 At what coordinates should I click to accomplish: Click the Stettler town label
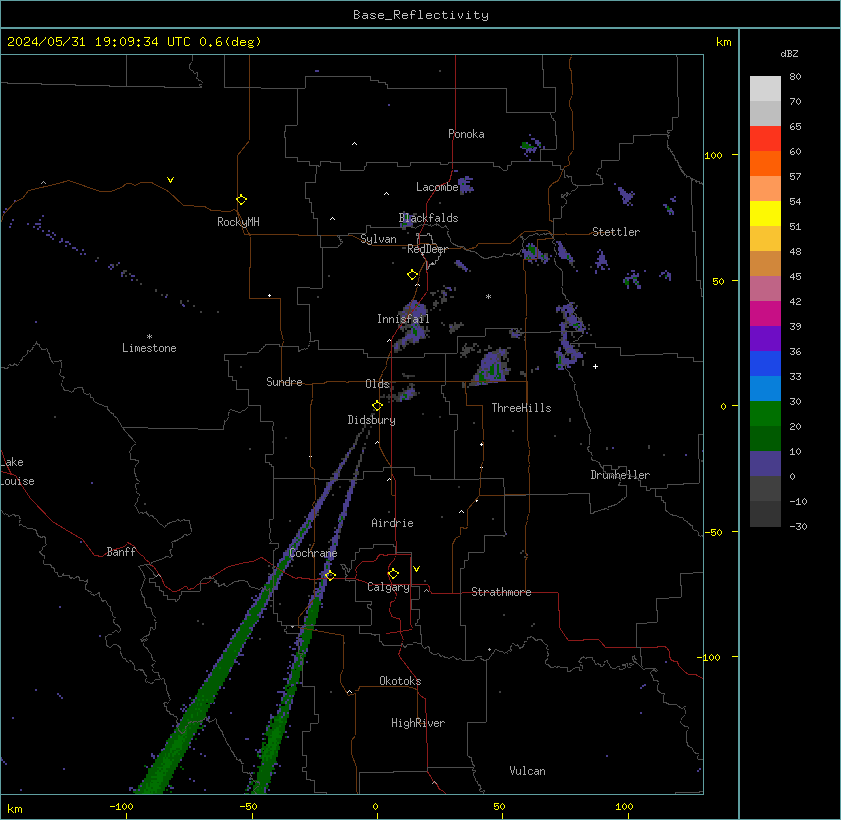click(616, 232)
